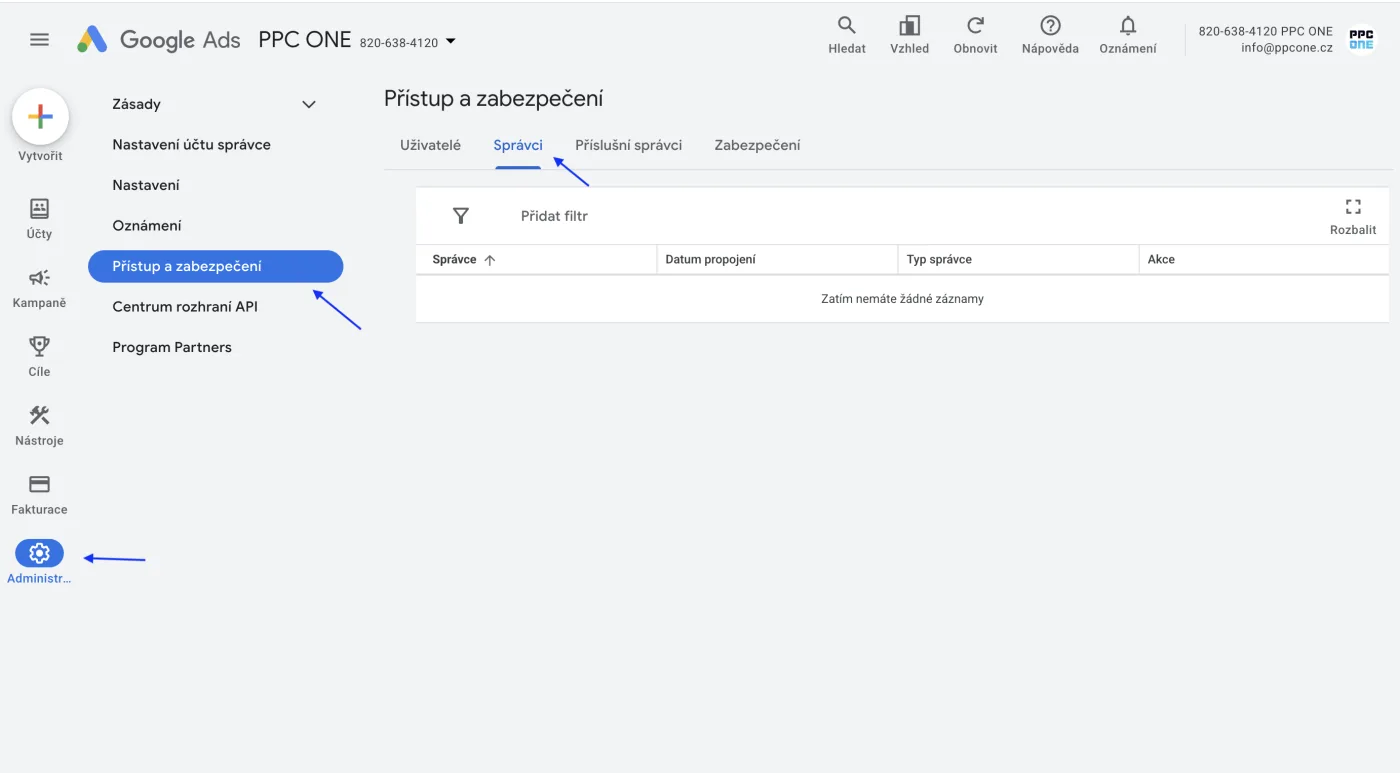This screenshot has width=1400, height=773.
Task: Open the Oznámení entry in the side menu
Action: [147, 226]
